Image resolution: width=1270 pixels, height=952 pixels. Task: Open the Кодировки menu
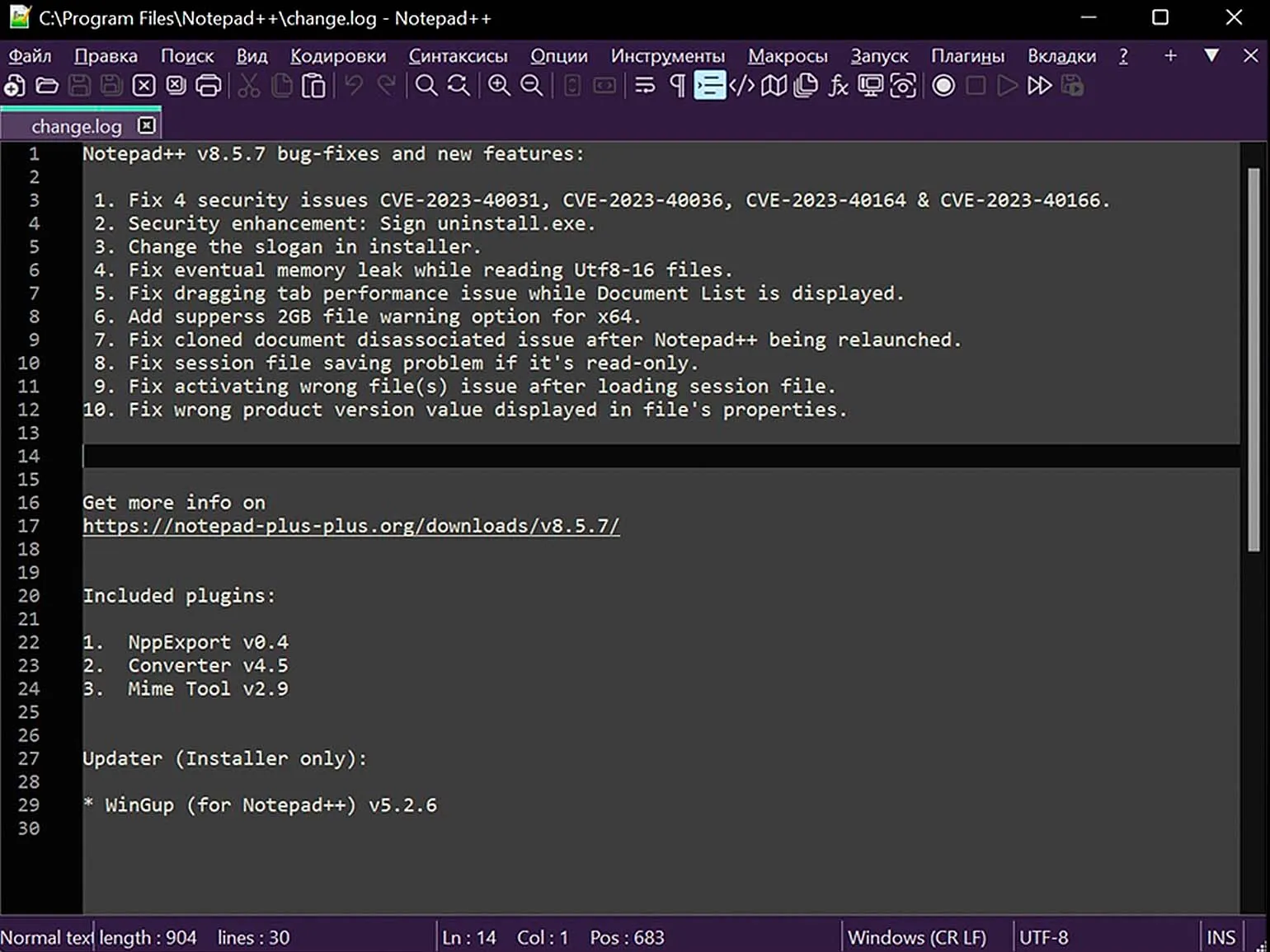point(338,56)
